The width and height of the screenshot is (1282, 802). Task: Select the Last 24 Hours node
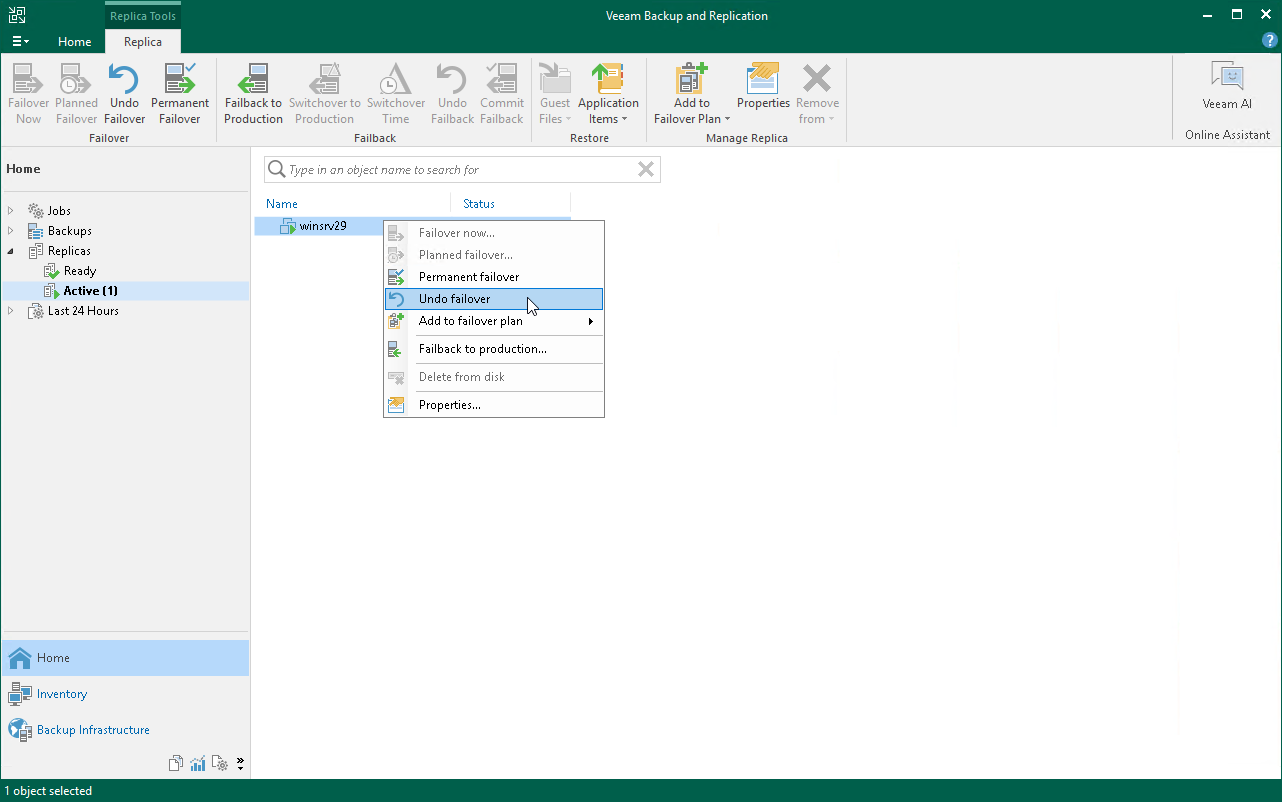(x=83, y=311)
